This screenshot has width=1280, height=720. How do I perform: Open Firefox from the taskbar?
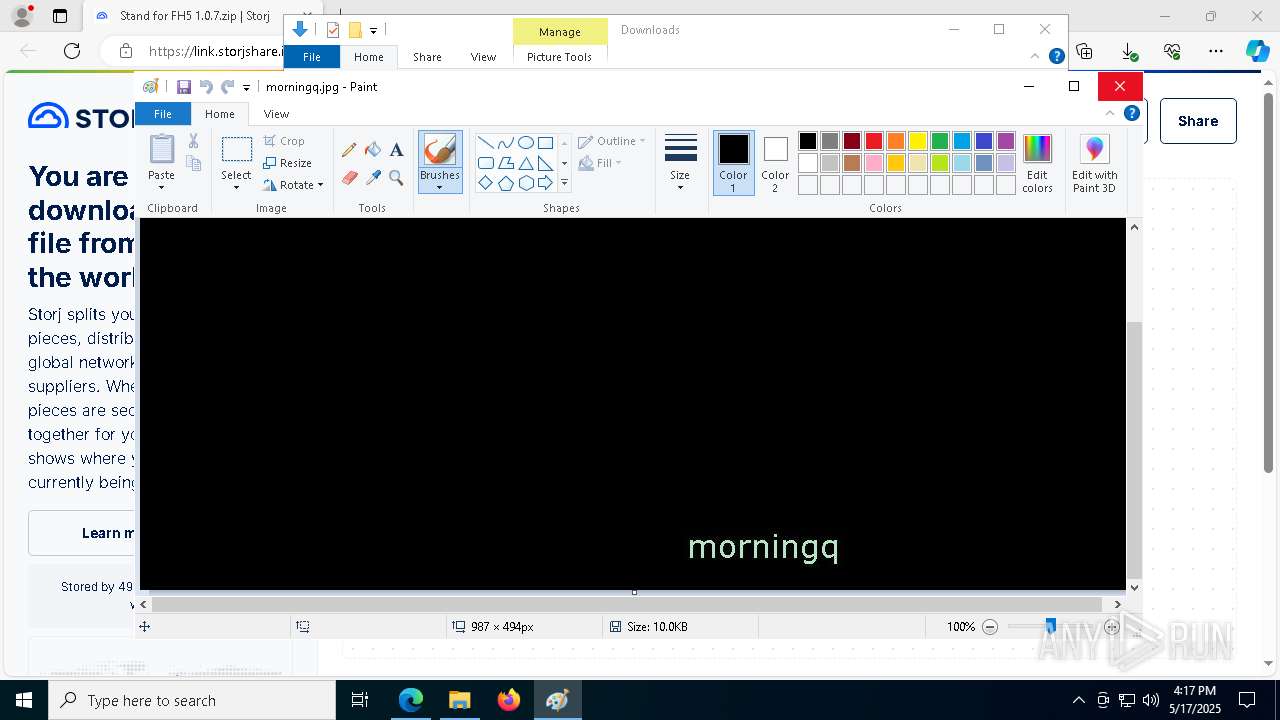pos(509,700)
